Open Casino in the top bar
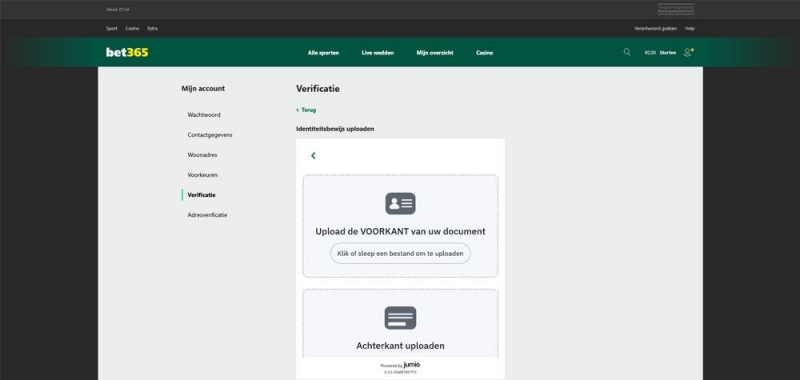800x380 pixels. (x=132, y=29)
